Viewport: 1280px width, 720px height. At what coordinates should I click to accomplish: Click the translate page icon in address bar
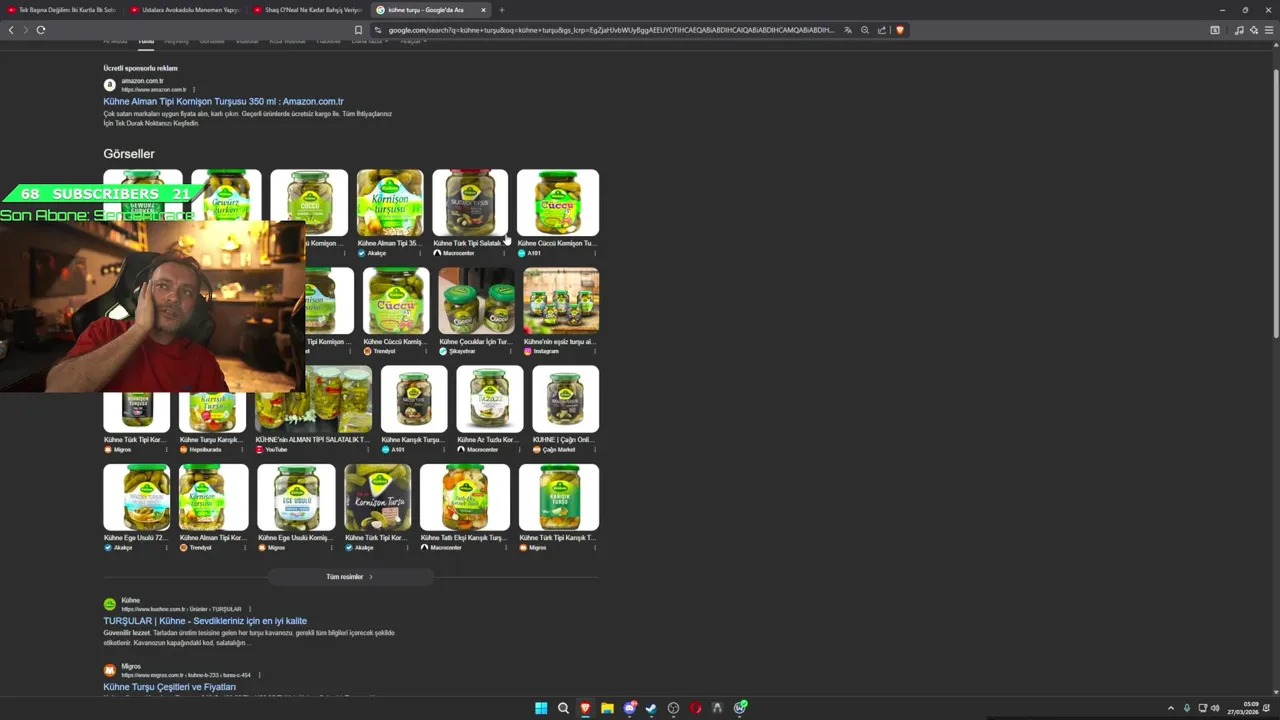click(848, 30)
